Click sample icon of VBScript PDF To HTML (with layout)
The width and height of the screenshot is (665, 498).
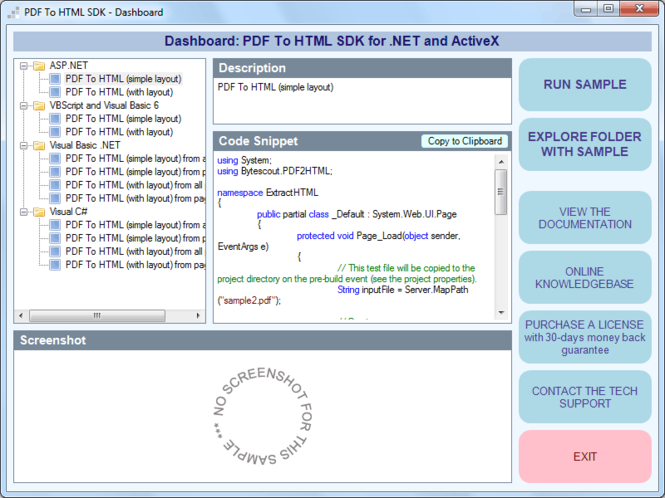(x=55, y=132)
